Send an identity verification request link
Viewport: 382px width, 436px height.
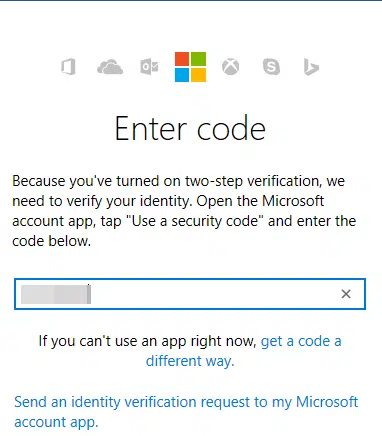coord(186,412)
